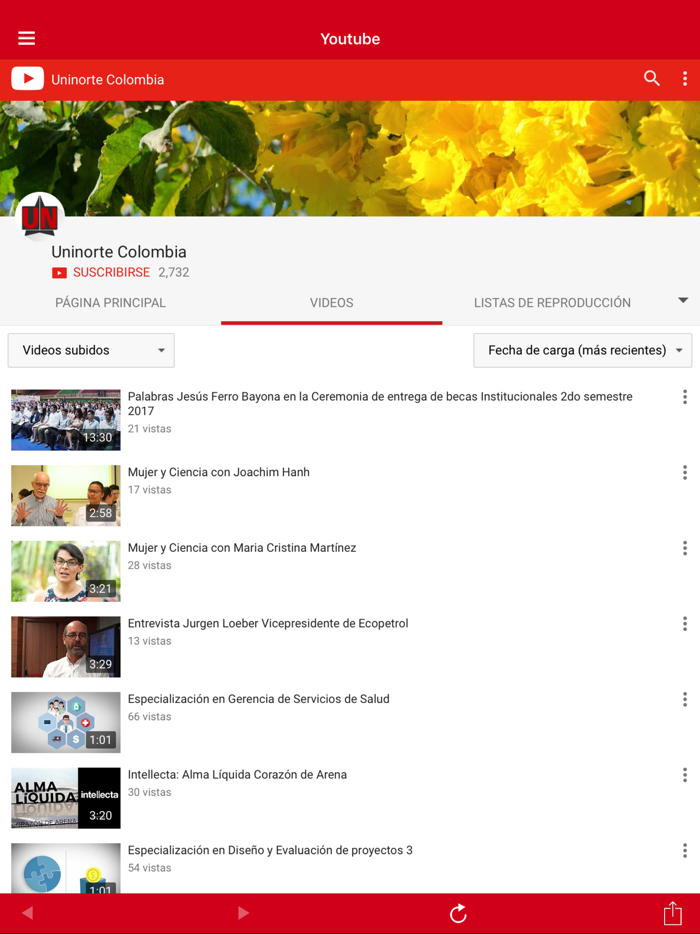700x934 pixels.
Task: Open options for Gerencia de Servicios de Salud
Action: pos(685,699)
